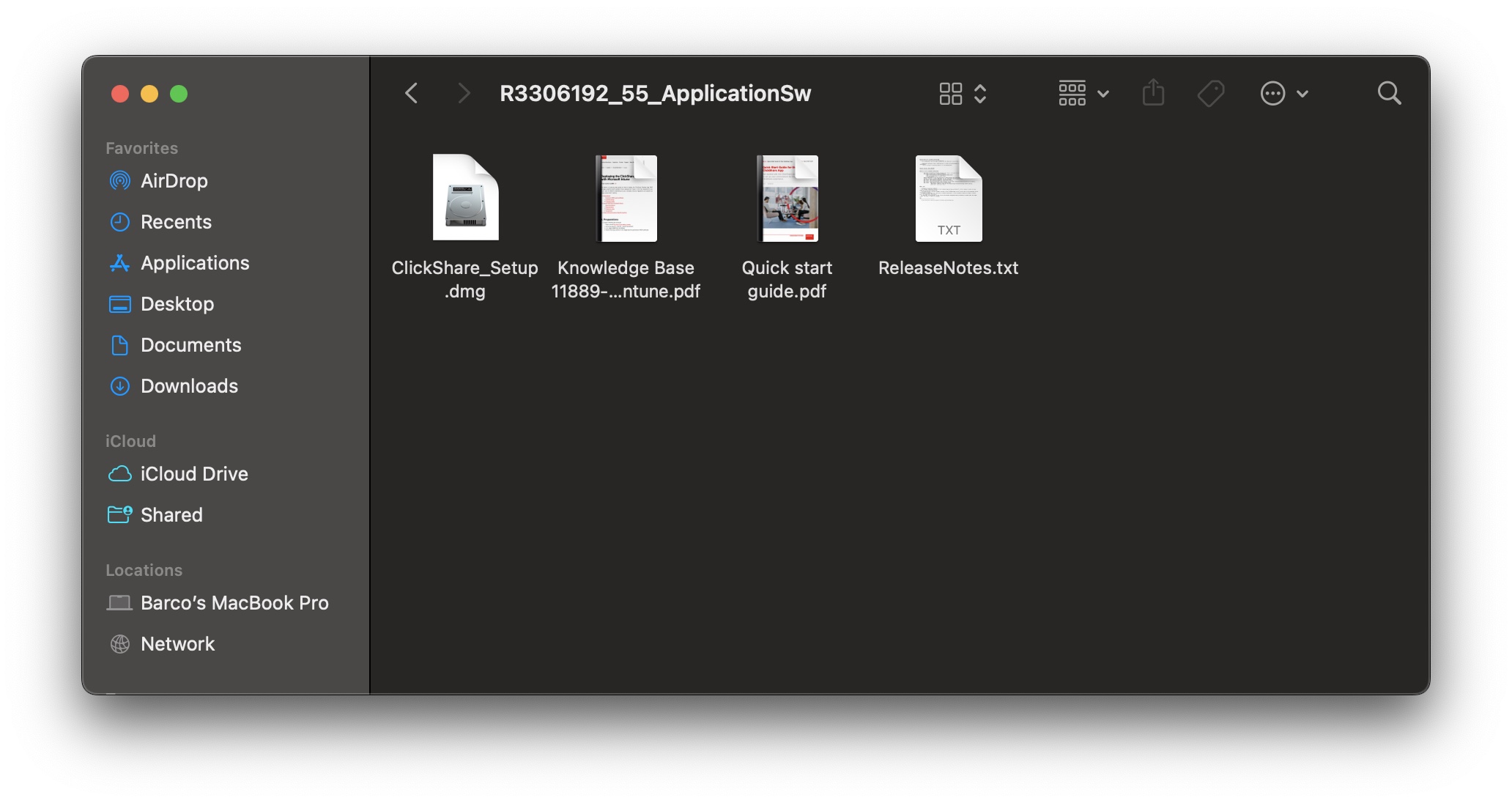Open Documents in the sidebar
This screenshot has height=803, width=1512.
[190, 345]
